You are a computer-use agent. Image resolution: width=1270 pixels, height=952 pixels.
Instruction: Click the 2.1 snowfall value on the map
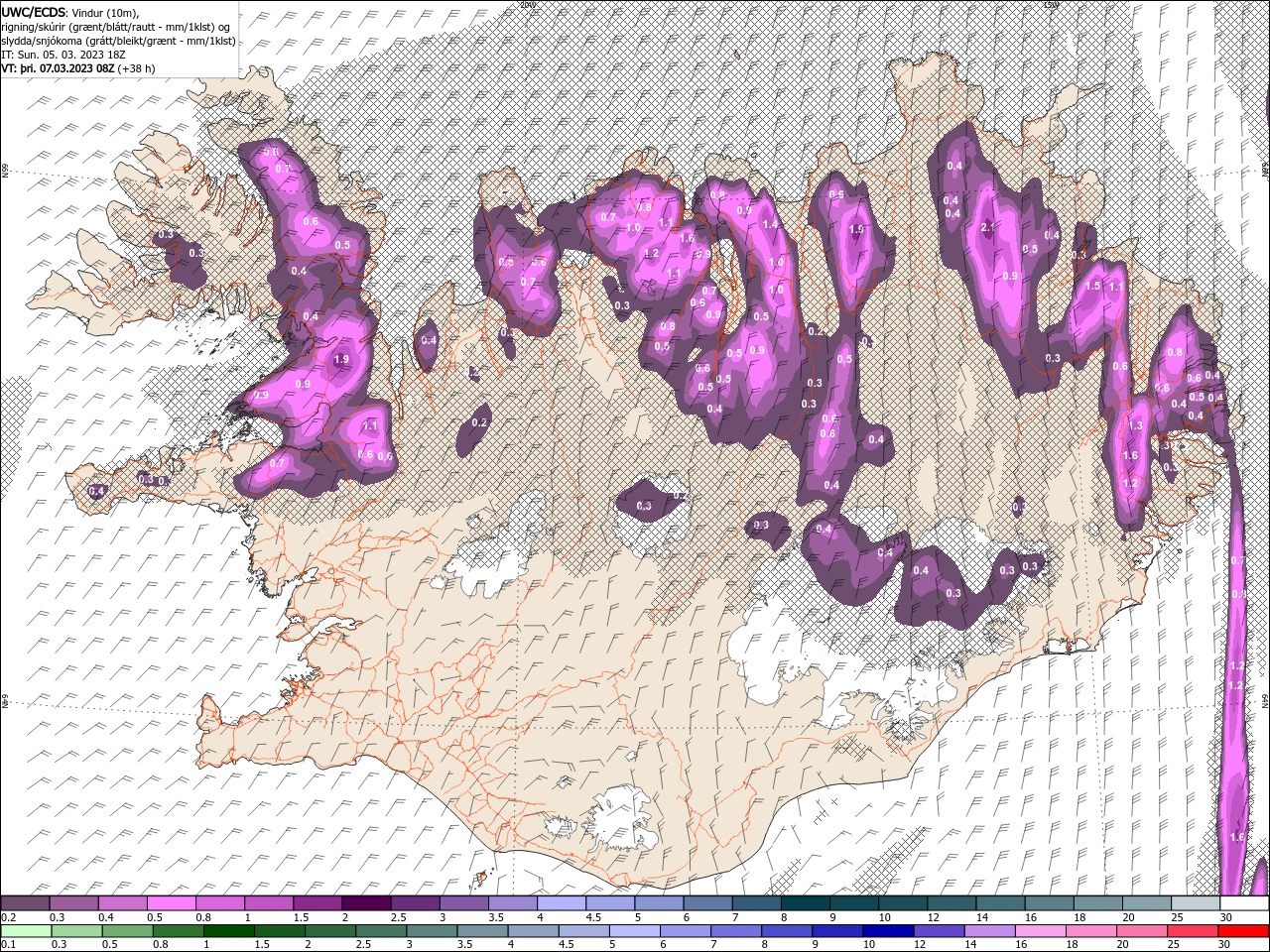pyautogui.click(x=987, y=227)
